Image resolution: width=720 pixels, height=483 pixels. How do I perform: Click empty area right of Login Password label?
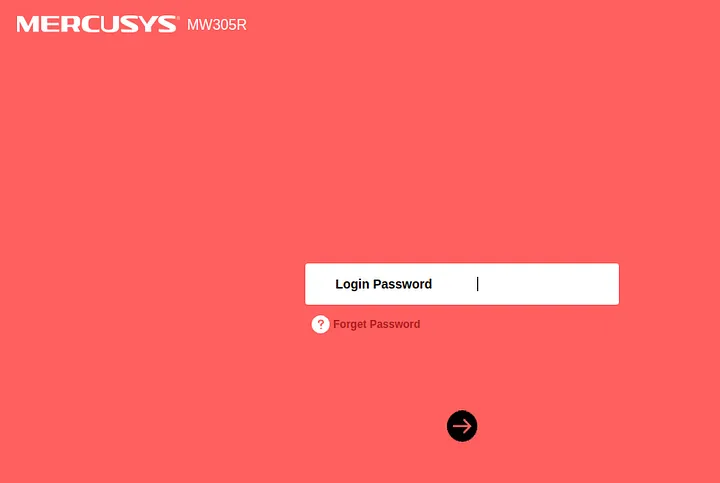coord(546,284)
